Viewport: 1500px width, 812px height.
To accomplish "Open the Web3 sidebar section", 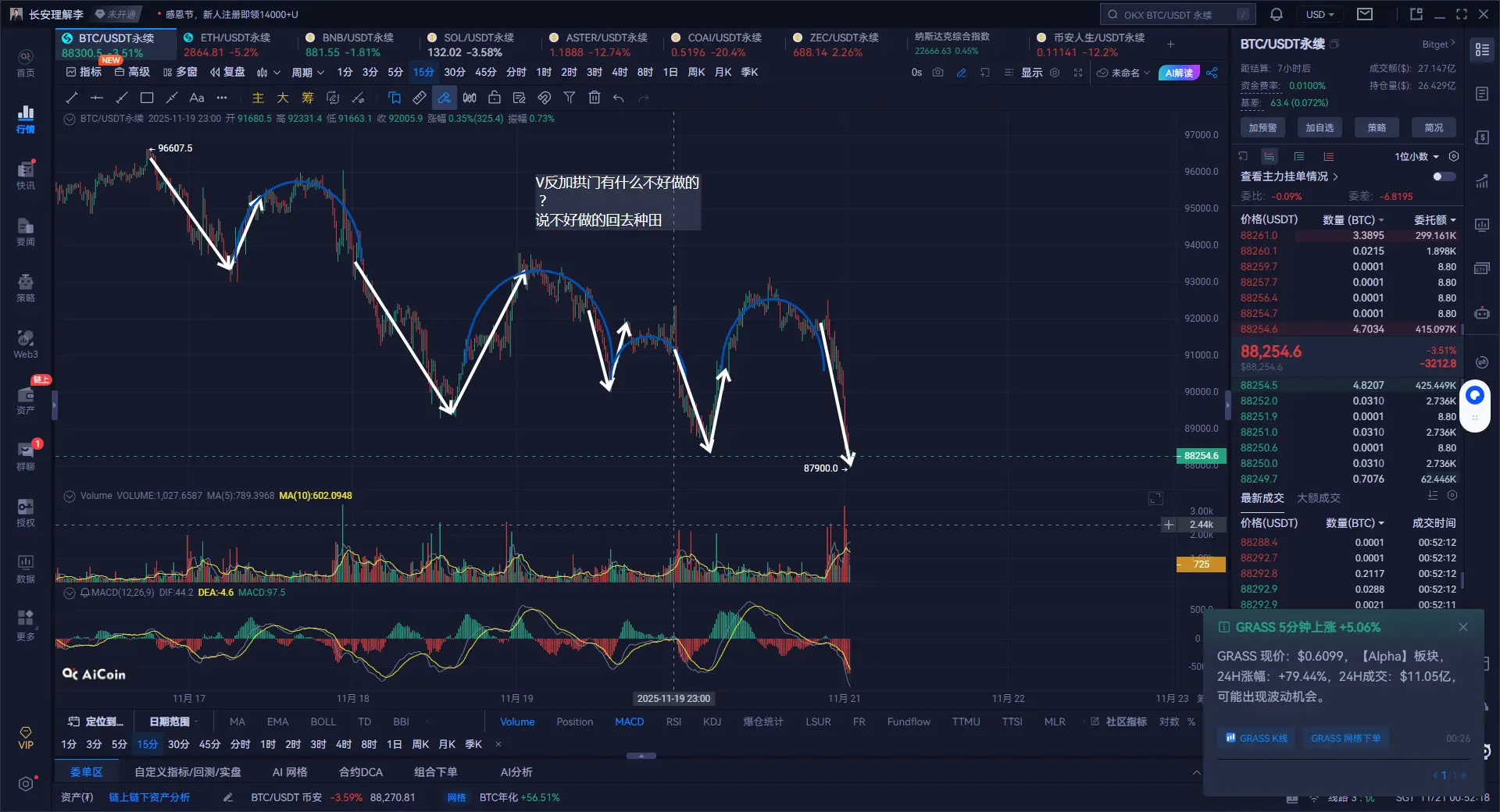I will [26, 344].
